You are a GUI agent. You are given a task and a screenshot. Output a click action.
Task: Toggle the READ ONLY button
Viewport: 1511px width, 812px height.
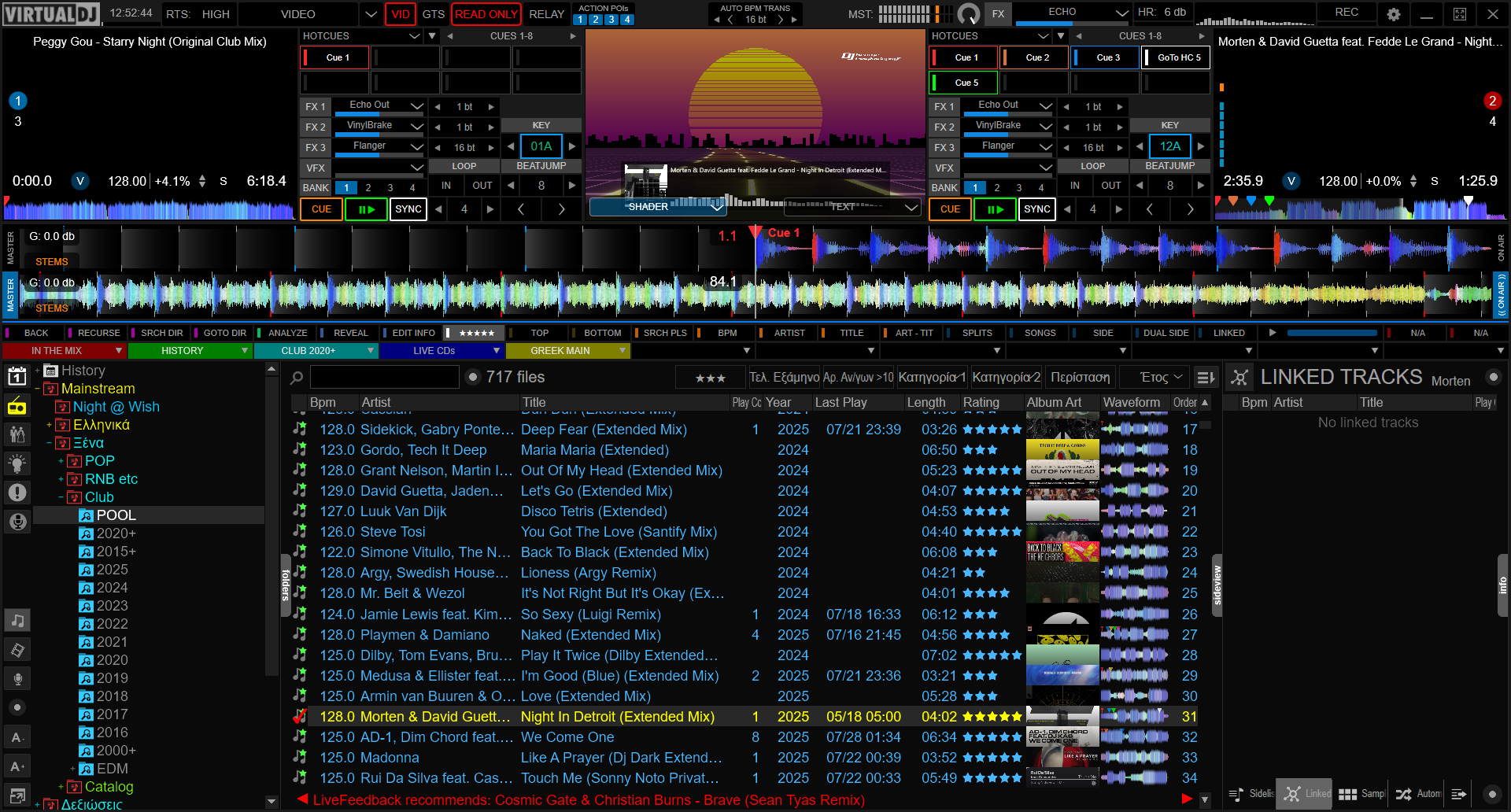tap(486, 14)
